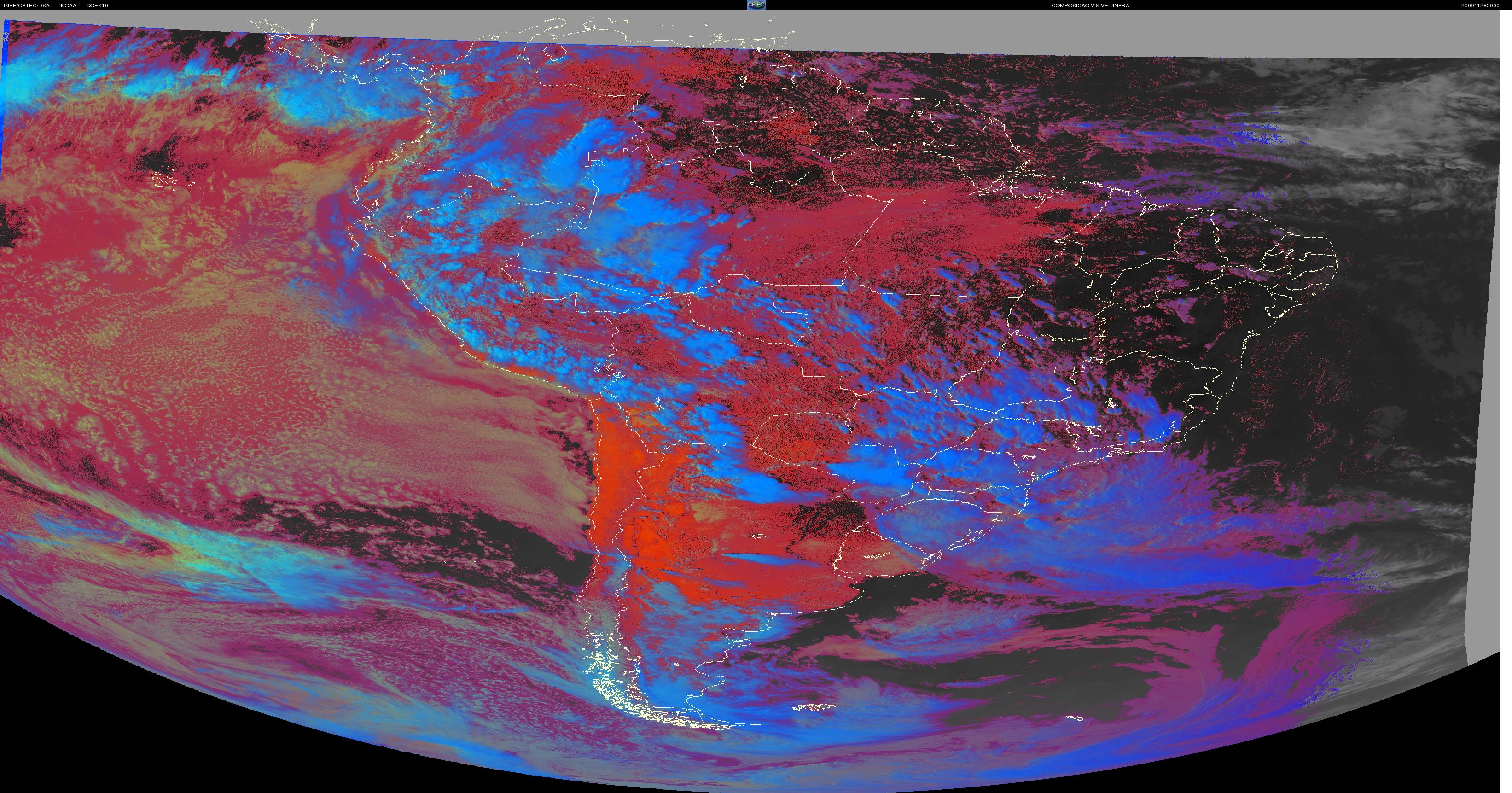Click the 'NOAA' label in header
This screenshot has height=793, width=1512.
tap(69, 6)
